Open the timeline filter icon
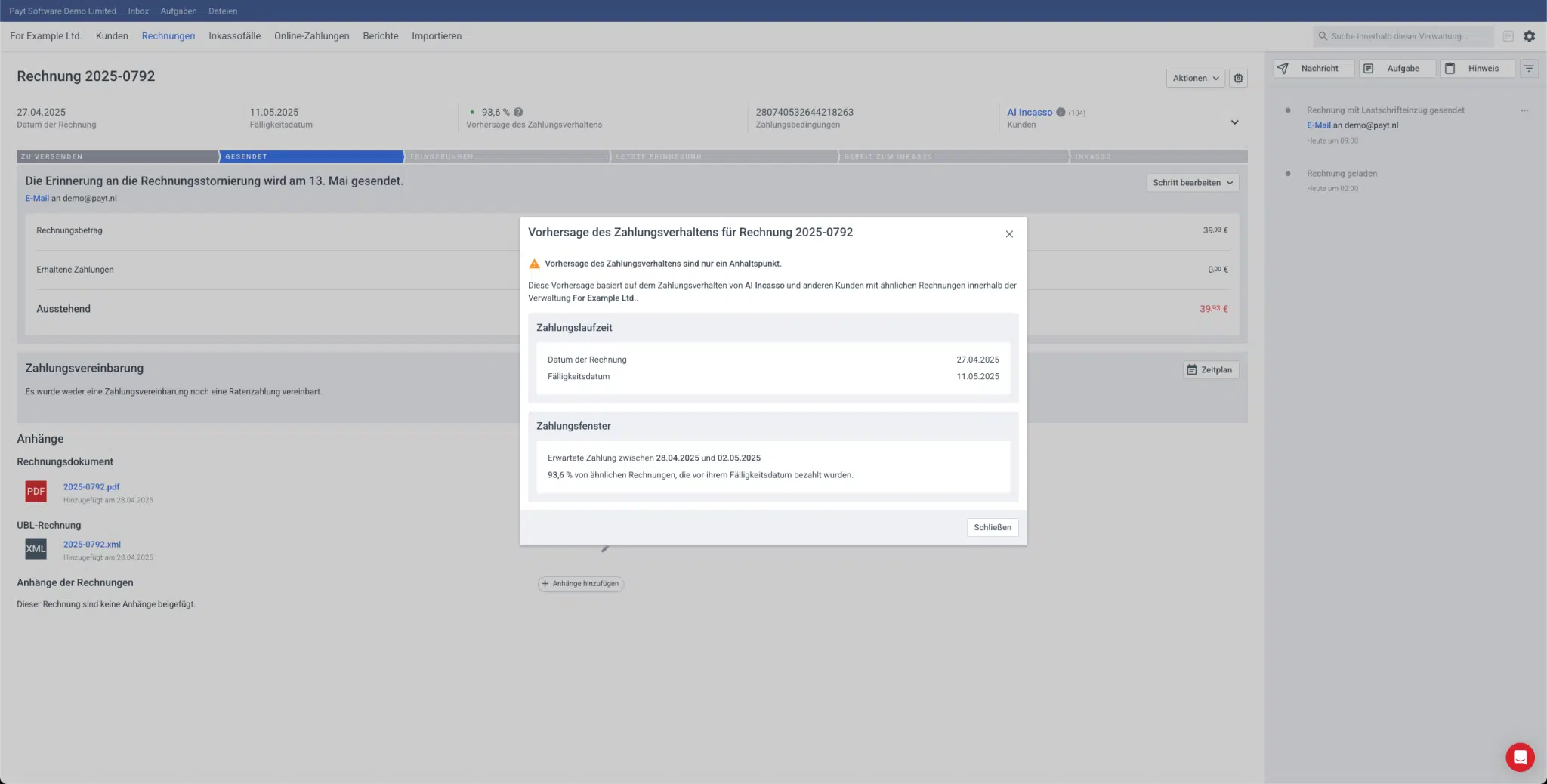This screenshot has width=1547, height=784. (x=1529, y=68)
